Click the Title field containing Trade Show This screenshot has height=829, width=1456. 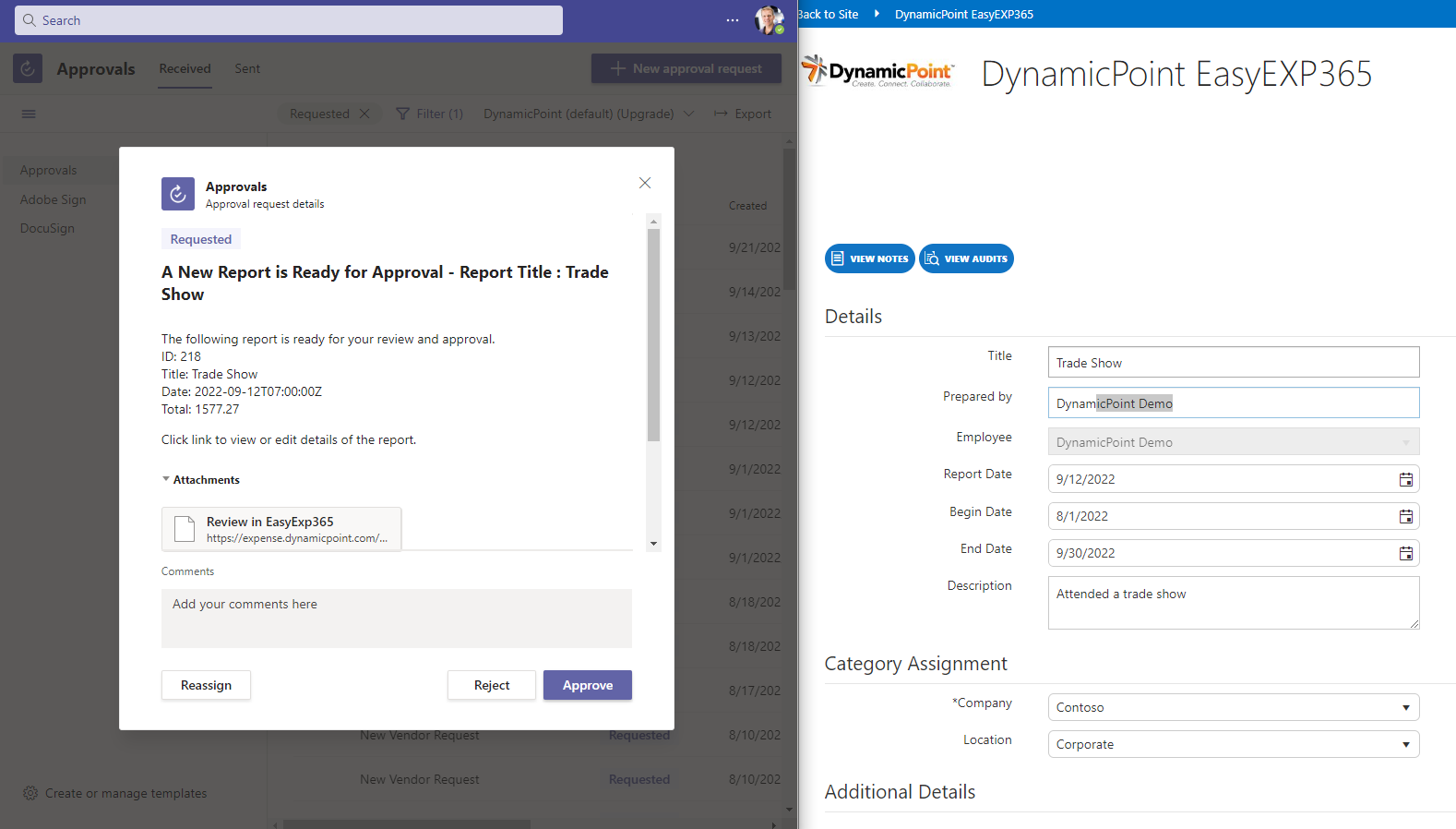(1234, 362)
